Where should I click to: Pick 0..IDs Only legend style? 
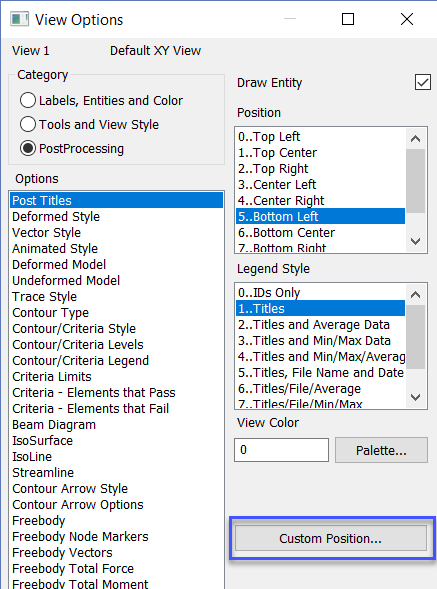pyautogui.click(x=321, y=293)
